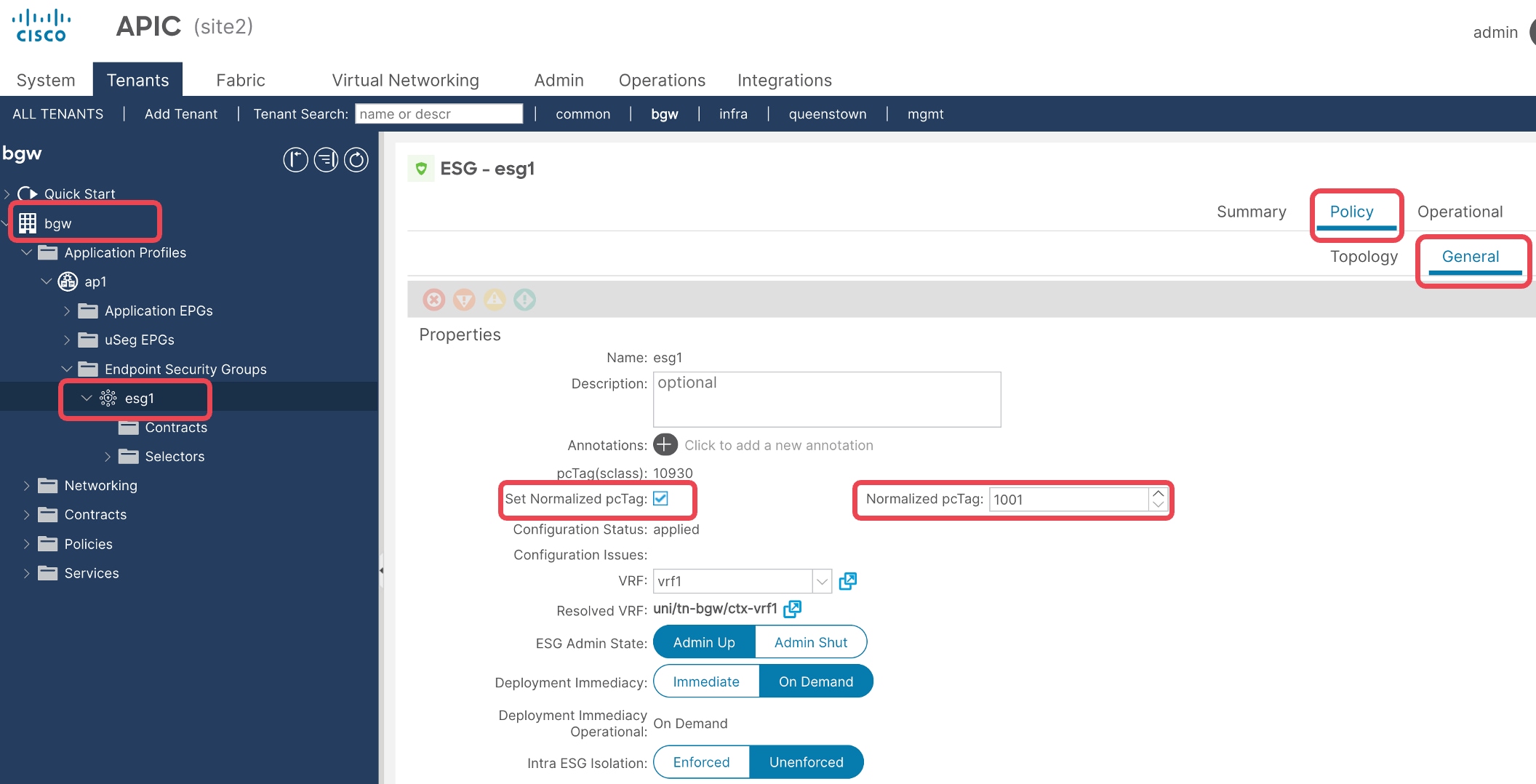Expand the uSeg EPGs node

click(67, 340)
